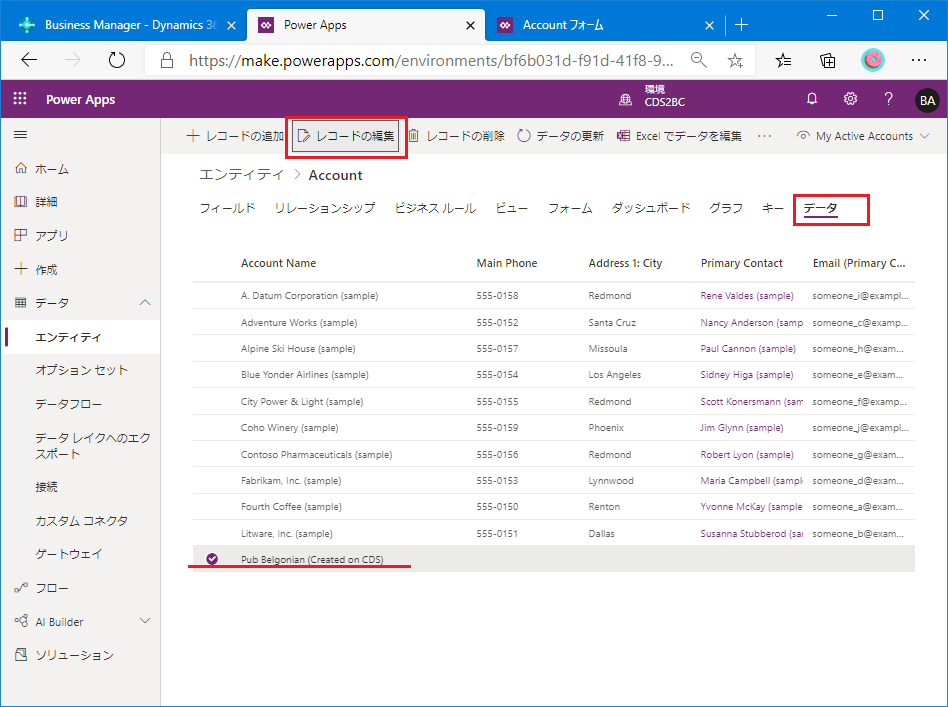Open the BA account avatar menu
The width and height of the screenshot is (948, 707).
coord(927,100)
